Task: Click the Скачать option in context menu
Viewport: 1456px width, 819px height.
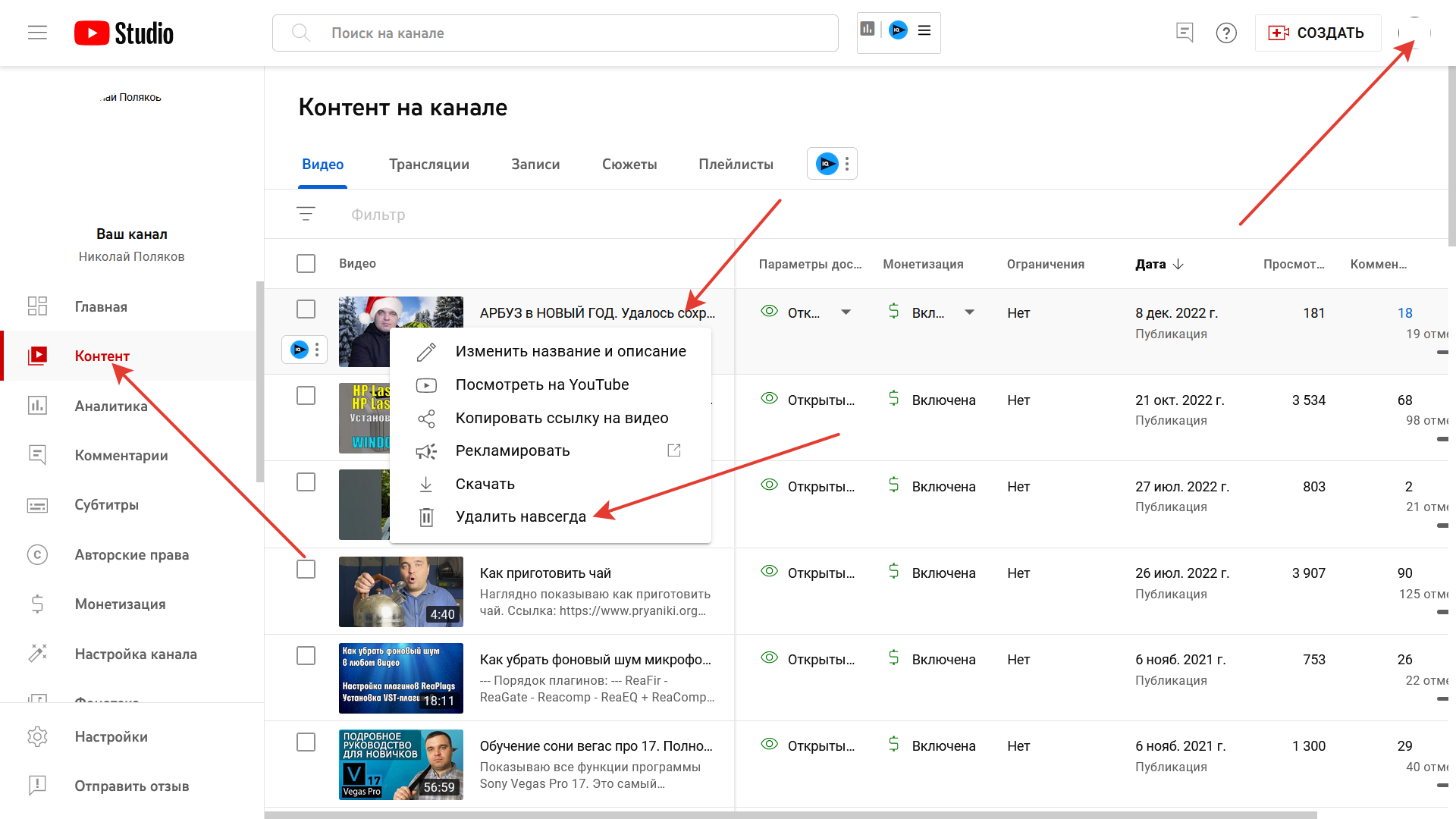Action: (484, 483)
